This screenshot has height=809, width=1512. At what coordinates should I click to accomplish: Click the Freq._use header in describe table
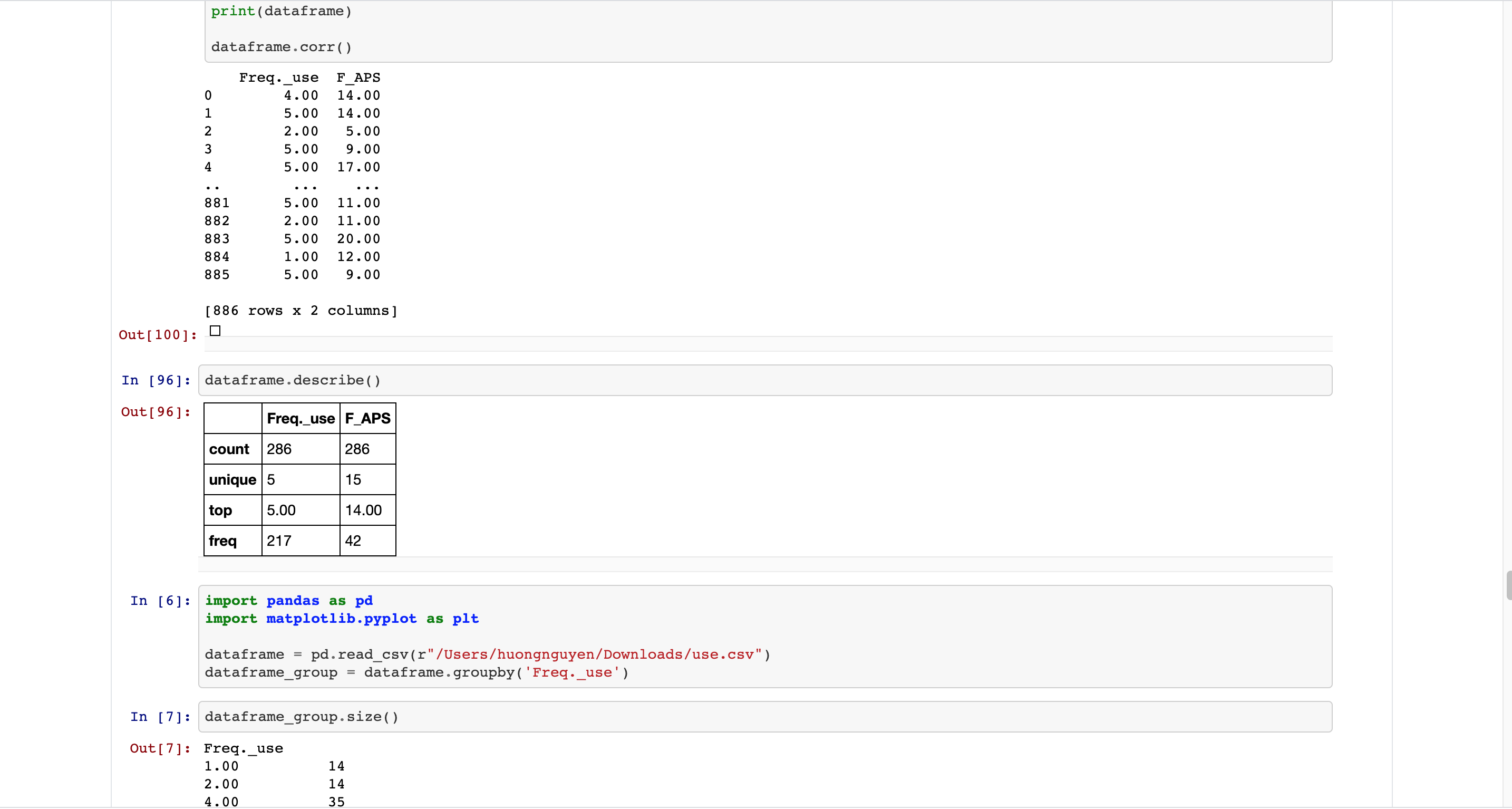point(301,418)
